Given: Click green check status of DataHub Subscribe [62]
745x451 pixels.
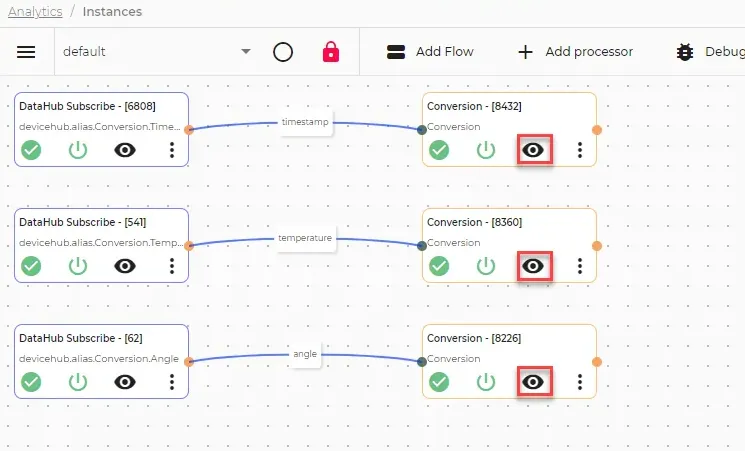Looking at the screenshot, I should pyautogui.click(x=31, y=382).
